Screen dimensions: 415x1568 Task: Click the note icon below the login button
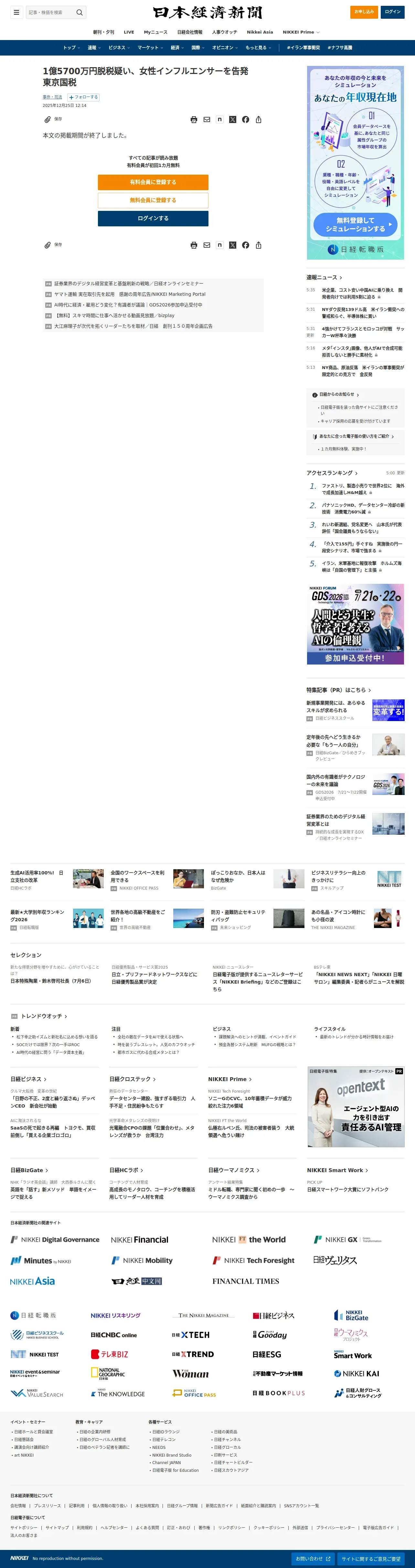point(219,245)
